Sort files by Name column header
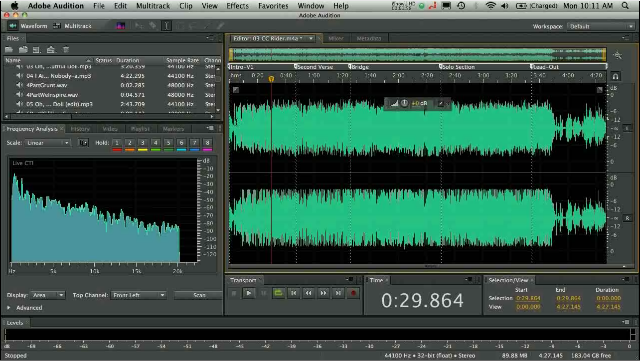The image size is (640, 361). tap(48, 60)
